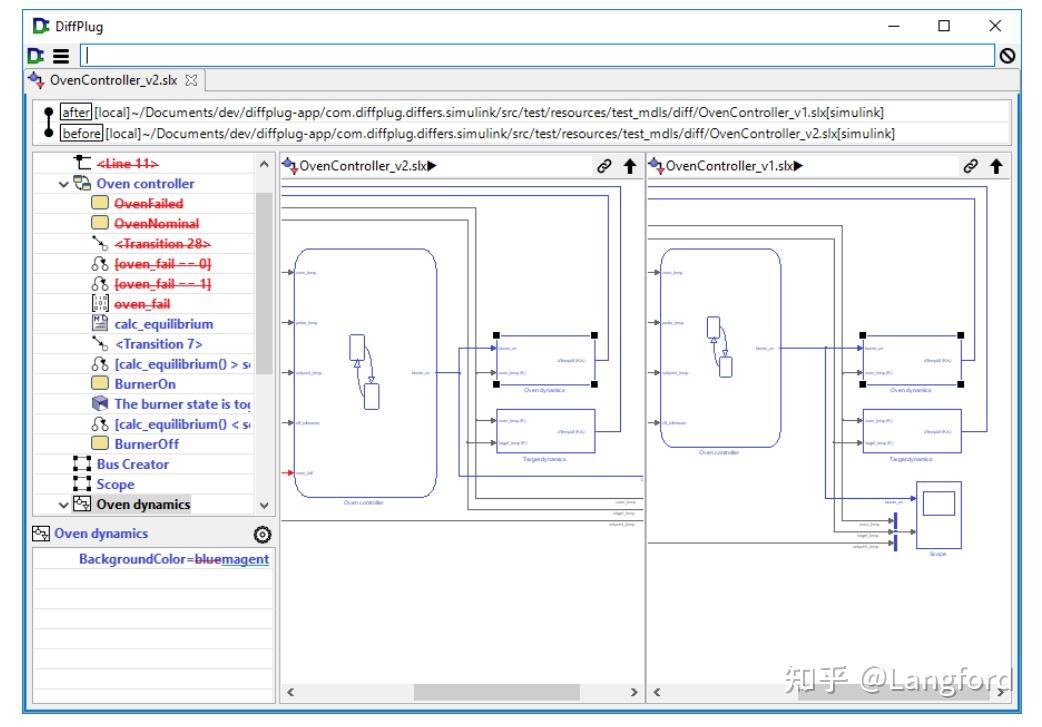Select the [oven_fail == 1] row
Viewport: 1042px width, 727px height.
pyautogui.click(x=162, y=284)
